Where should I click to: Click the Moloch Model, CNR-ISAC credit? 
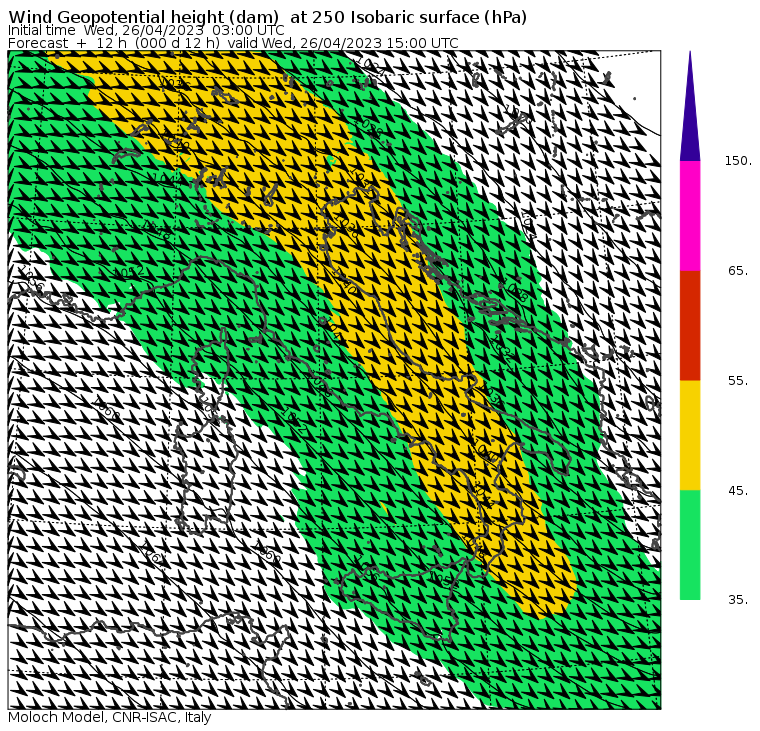coord(110,718)
